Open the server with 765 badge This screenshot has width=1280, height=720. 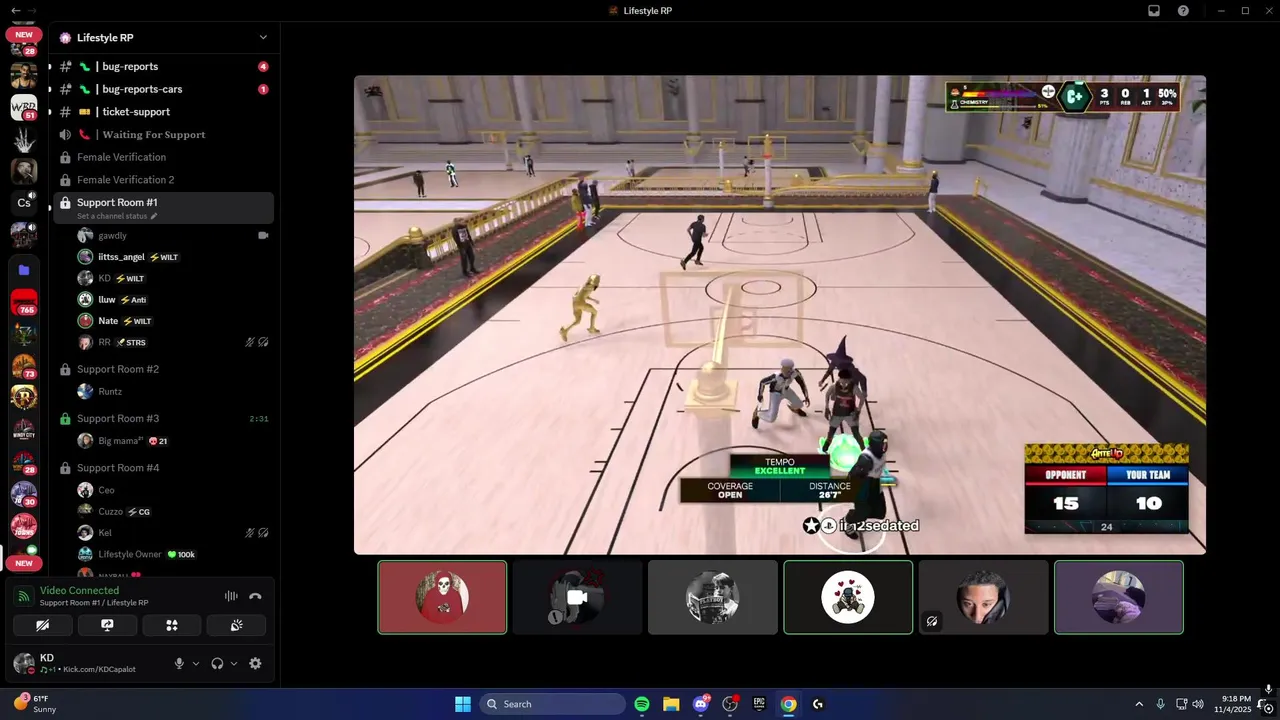click(x=24, y=302)
